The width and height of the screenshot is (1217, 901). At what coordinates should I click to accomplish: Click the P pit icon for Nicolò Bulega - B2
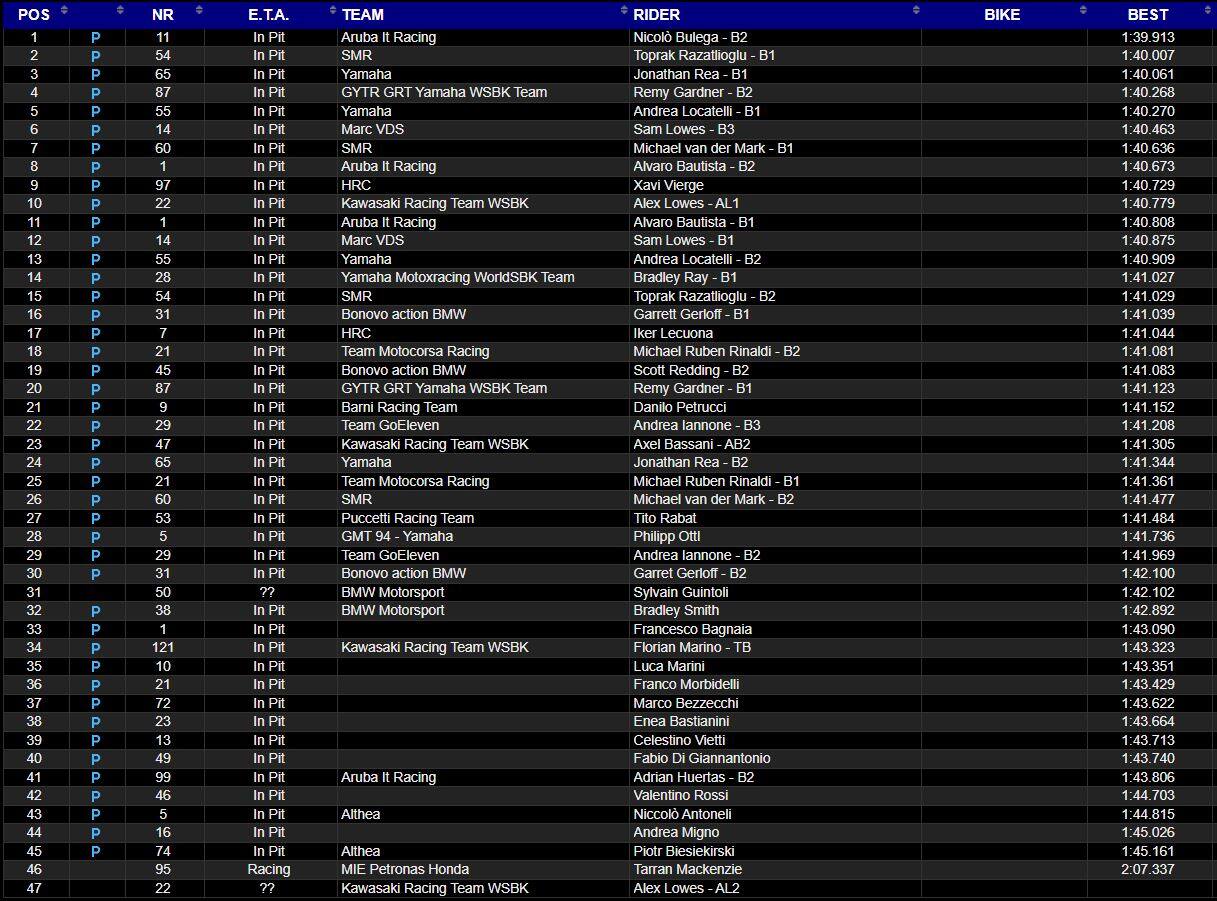click(x=96, y=38)
